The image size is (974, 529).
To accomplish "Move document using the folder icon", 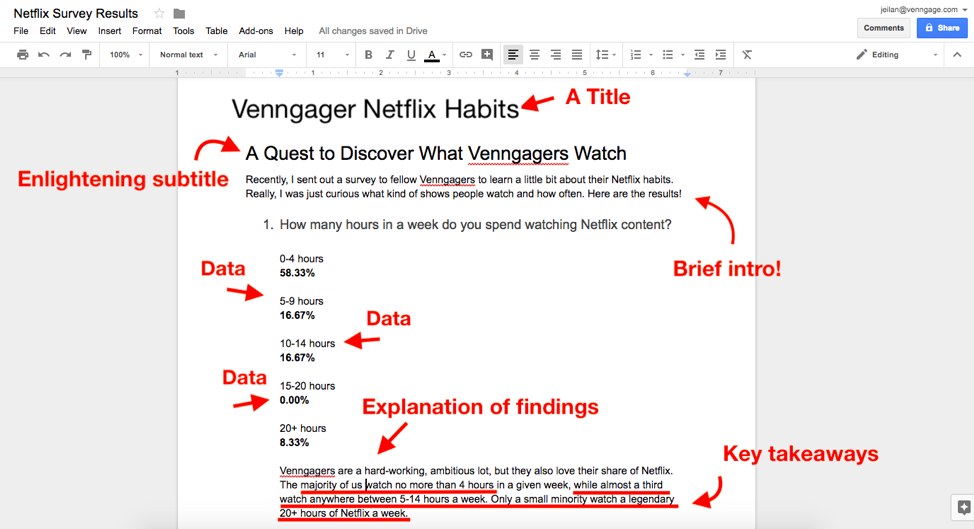I will tap(179, 14).
